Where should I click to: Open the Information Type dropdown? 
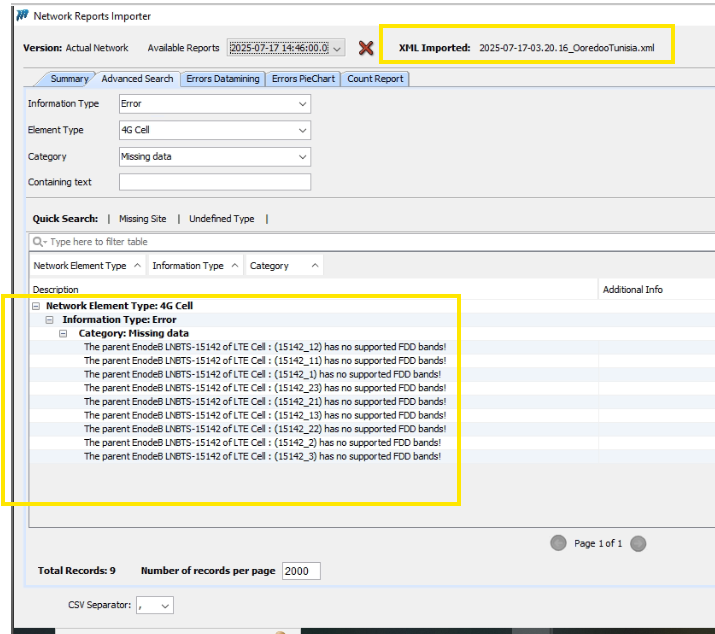point(302,104)
